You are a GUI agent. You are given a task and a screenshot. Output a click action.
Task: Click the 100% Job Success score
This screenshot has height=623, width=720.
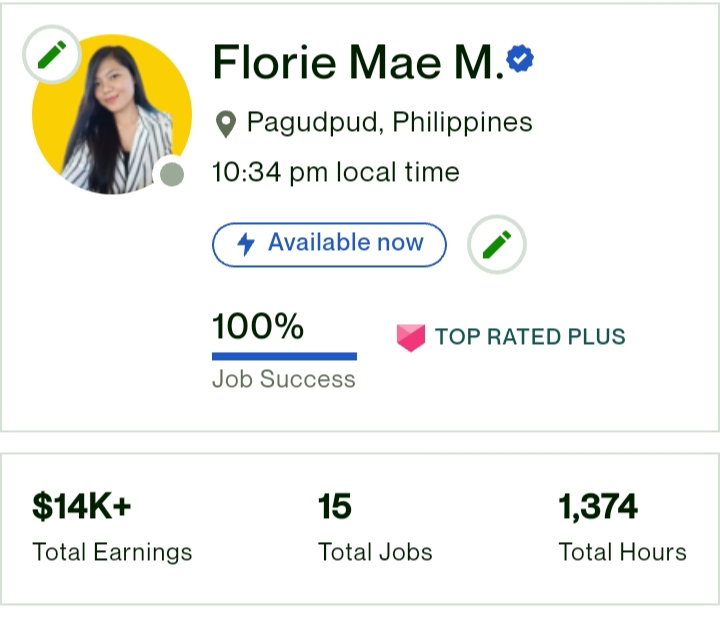click(258, 326)
